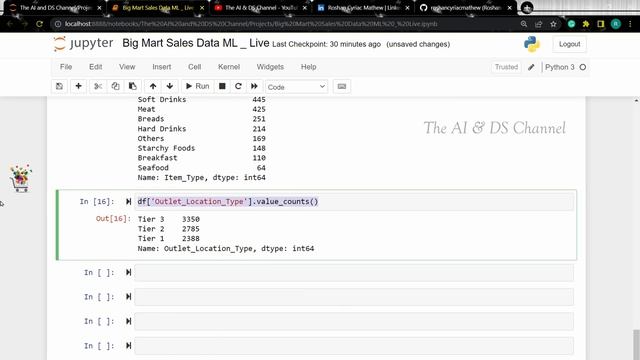Reload the page with the browser refresh icon

coord(40,24)
